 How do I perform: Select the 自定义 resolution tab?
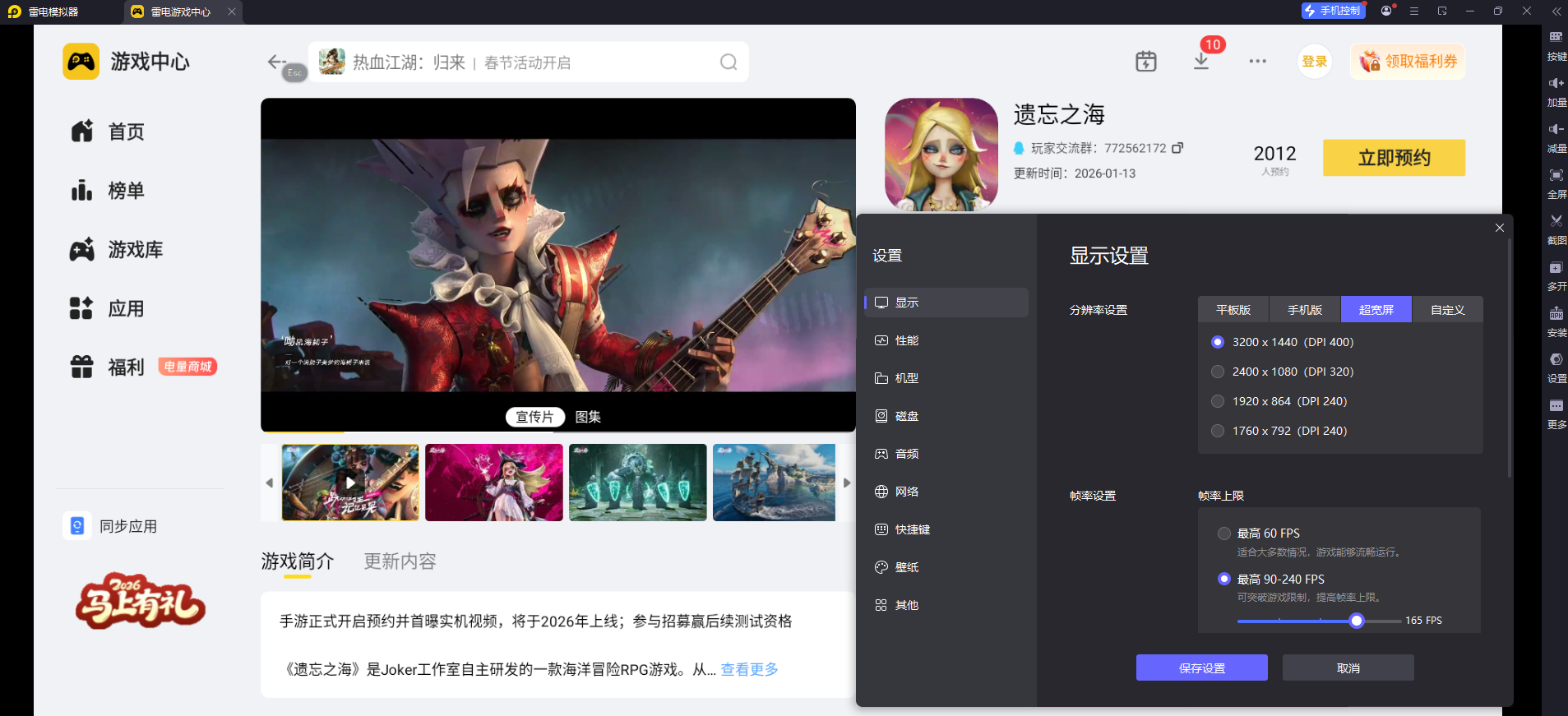tap(1448, 310)
